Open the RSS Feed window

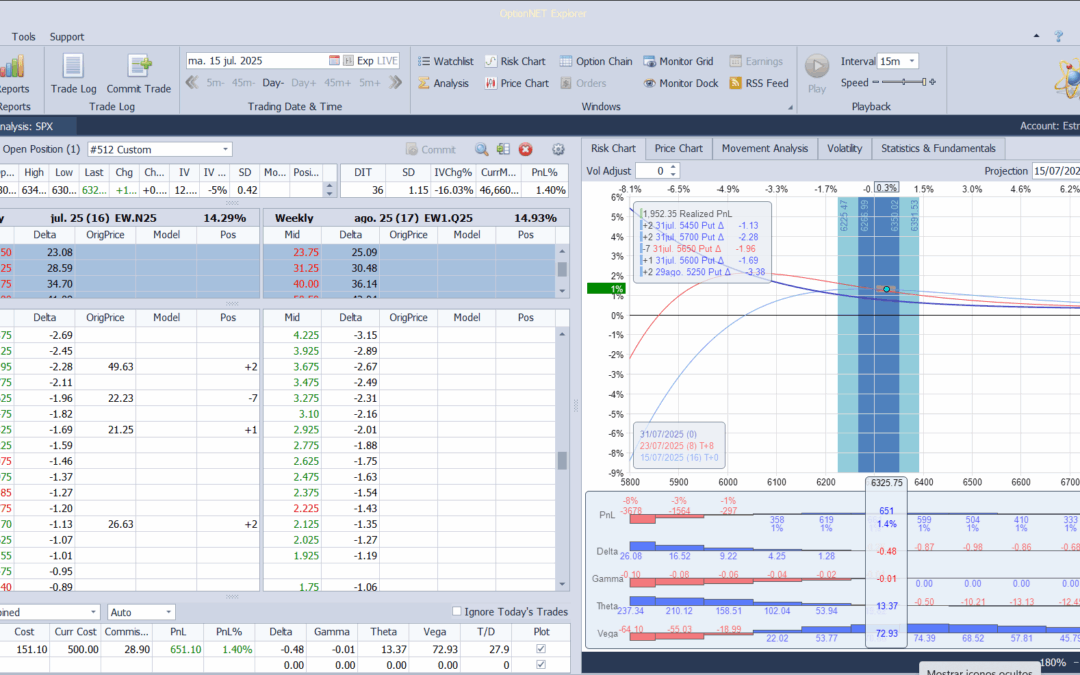pos(758,83)
